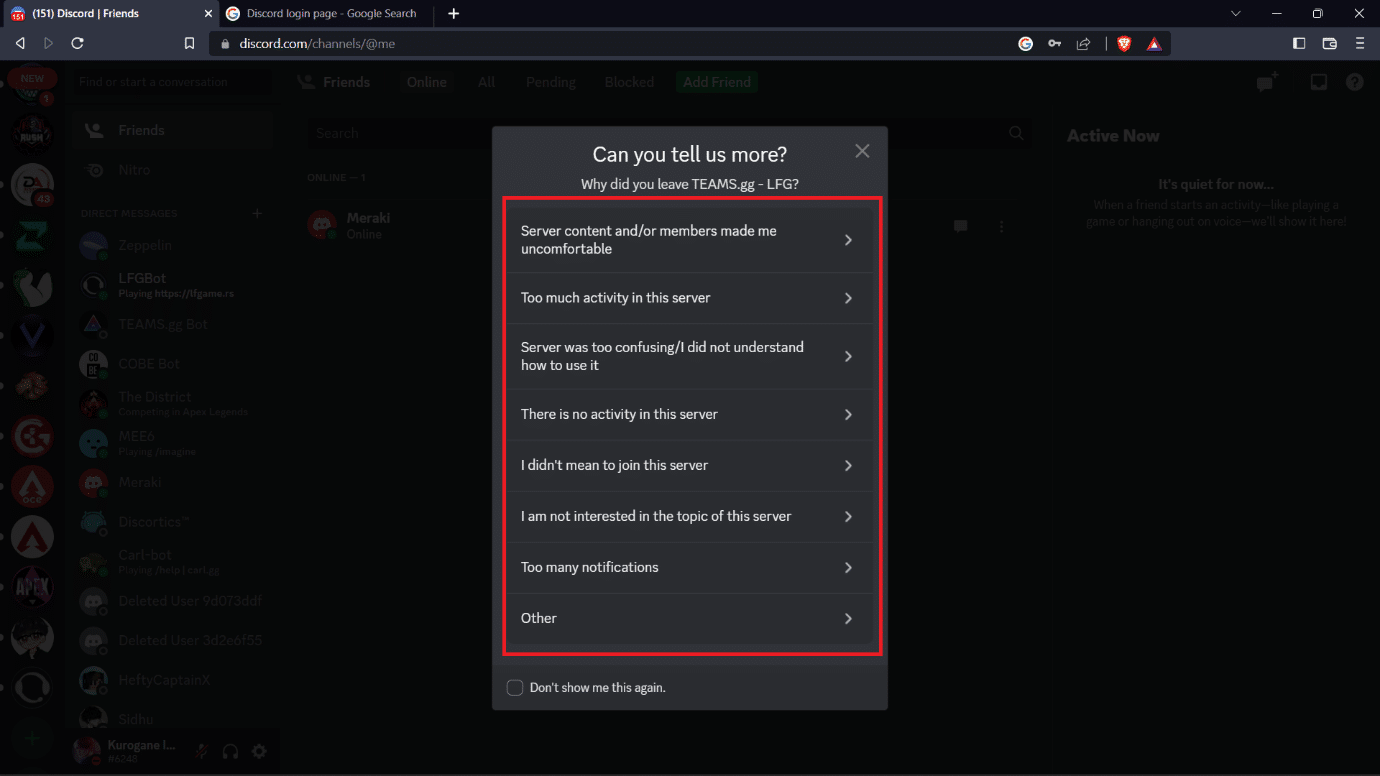The image size is (1380, 776).
Task: Open the saved passwords key icon
Action: (1054, 43)
